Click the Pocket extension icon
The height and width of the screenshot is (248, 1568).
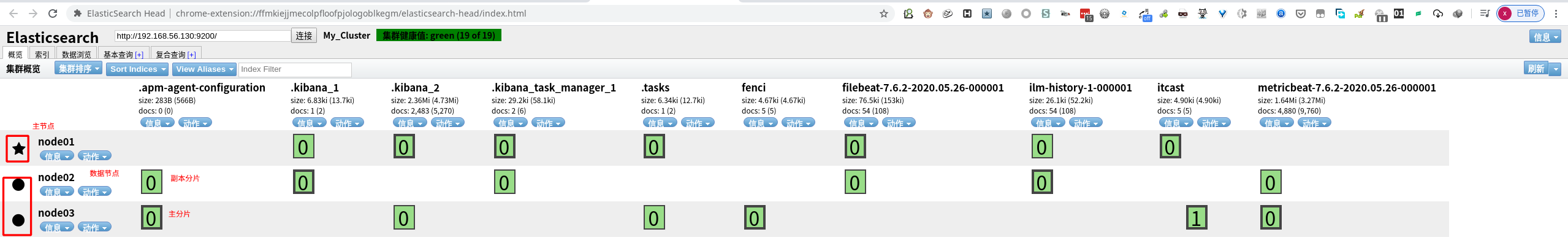[x=1301, y=14]
